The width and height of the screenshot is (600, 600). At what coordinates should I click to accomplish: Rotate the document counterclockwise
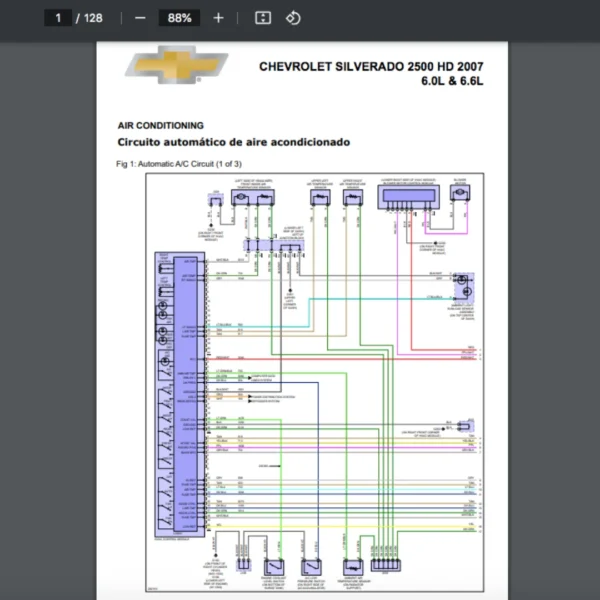(293, 18)
